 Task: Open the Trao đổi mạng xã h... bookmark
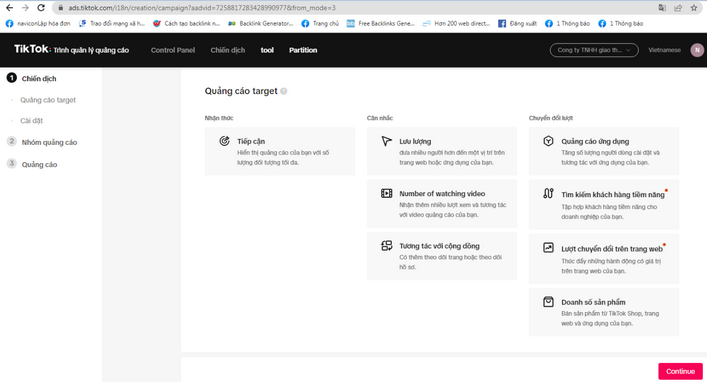pos(112,23)
